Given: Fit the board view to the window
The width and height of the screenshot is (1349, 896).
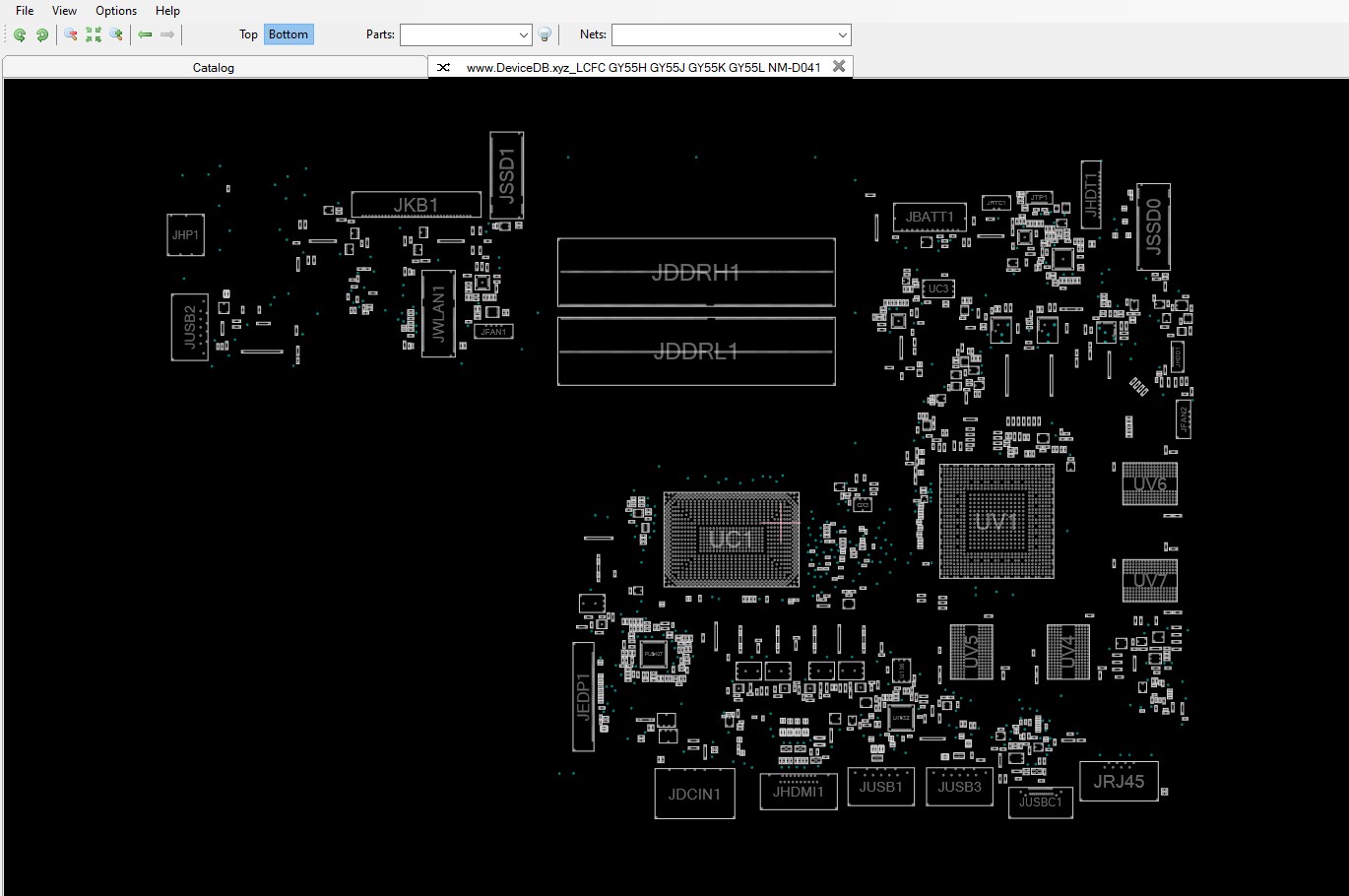Looking at the screenshot, I should tap(94, 34).
